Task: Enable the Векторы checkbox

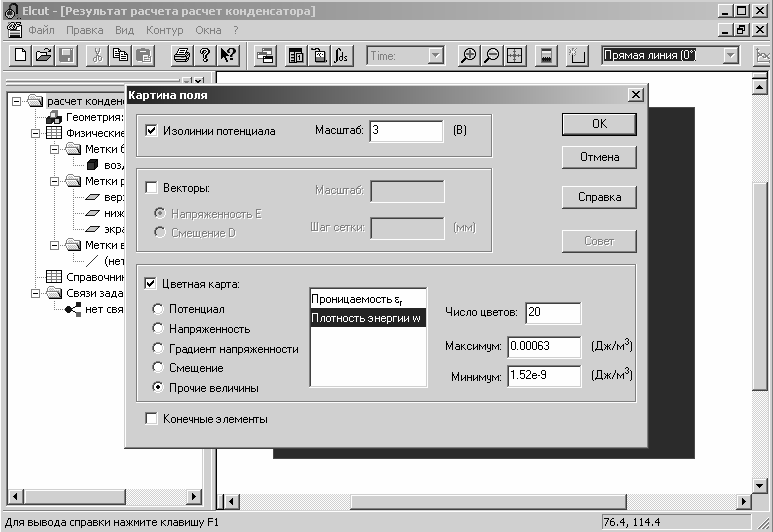Action: pyautogui.click(x=151, y=188)
